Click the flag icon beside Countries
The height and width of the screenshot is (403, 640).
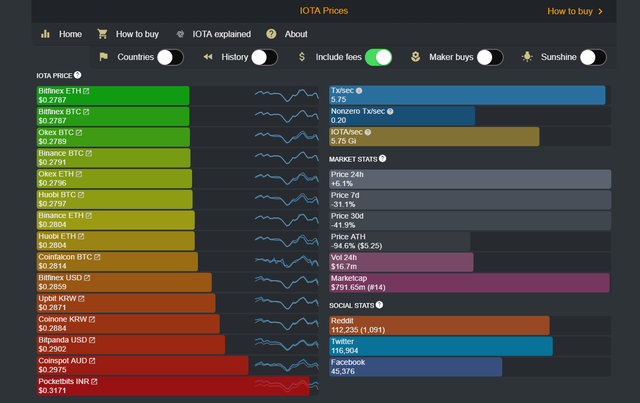click(104, 57)
